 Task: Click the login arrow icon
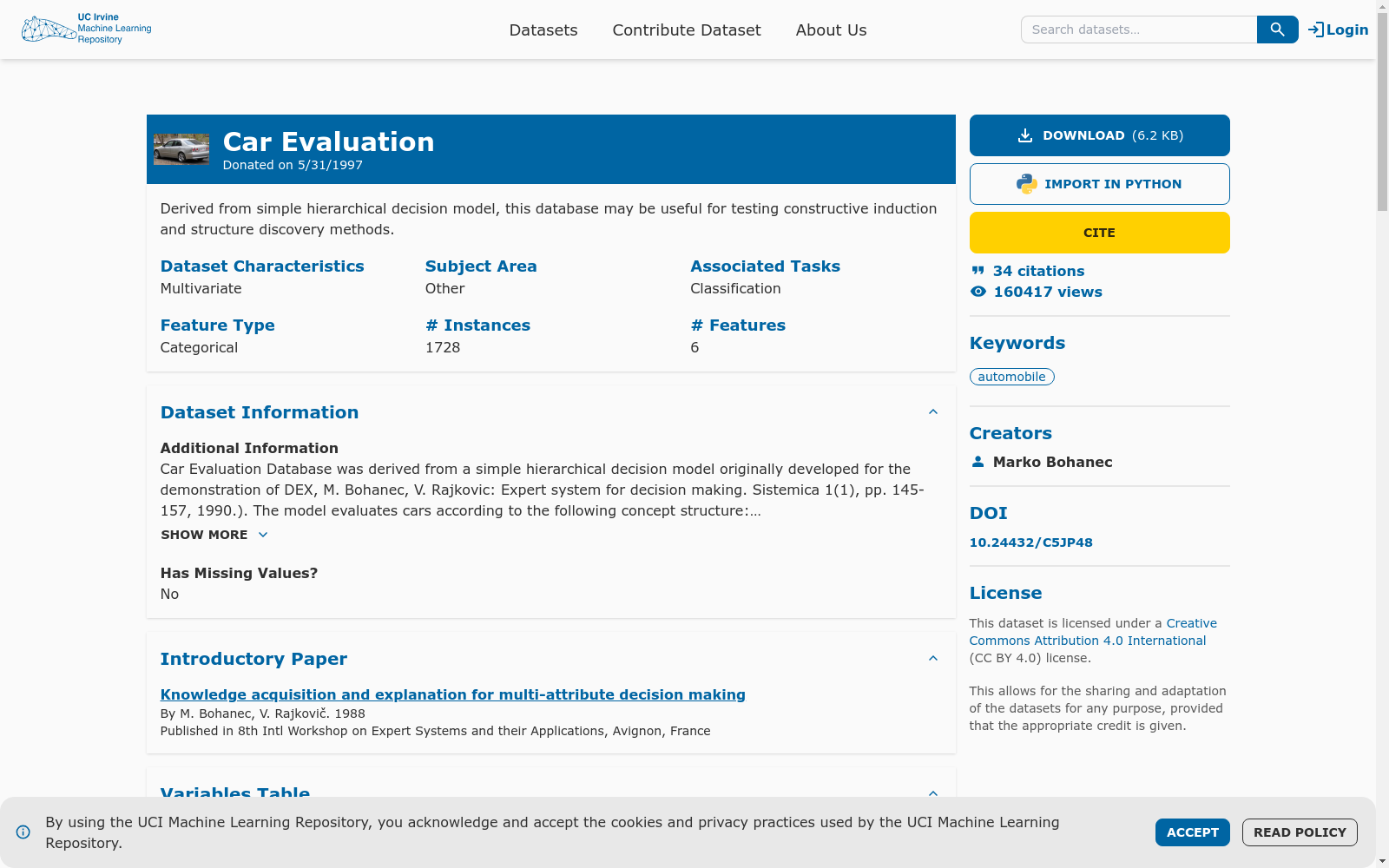click(x=1316, y=30)
